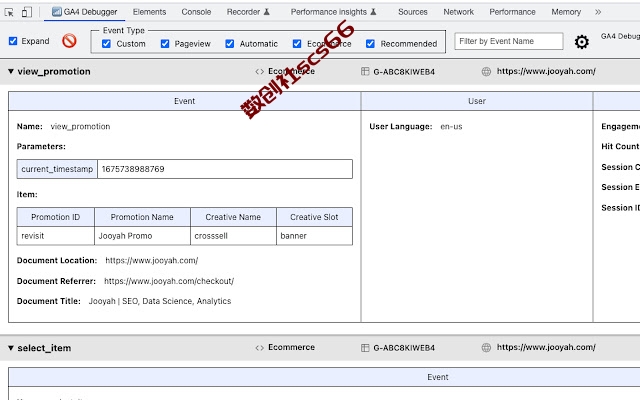Click the Recorder flask icon
Viewport: 640px width, 400px height.
click(x=267, y=12)
